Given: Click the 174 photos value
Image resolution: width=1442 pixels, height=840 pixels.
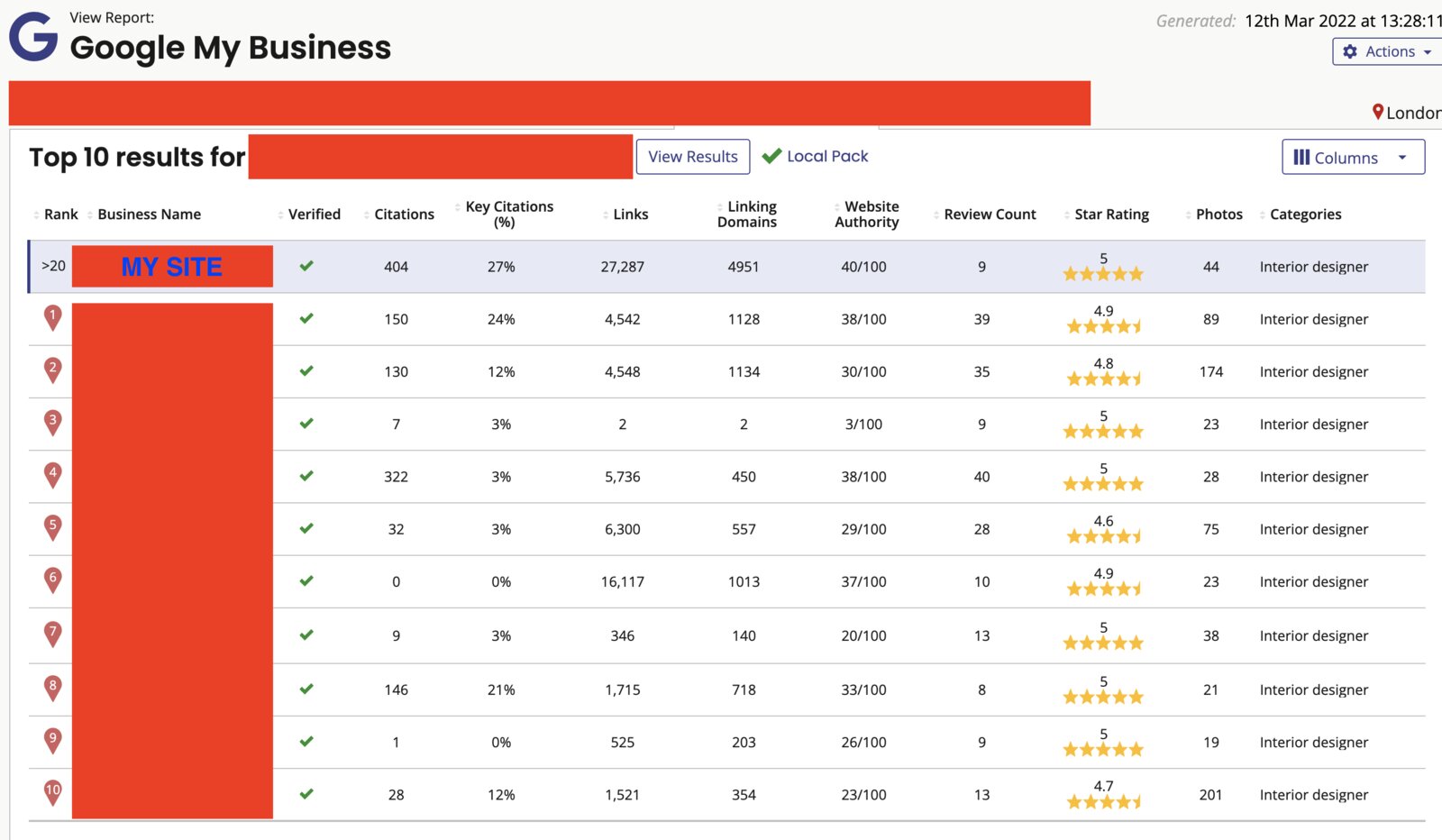Looking at the screenshot, I should click(x=1211, y=372).
